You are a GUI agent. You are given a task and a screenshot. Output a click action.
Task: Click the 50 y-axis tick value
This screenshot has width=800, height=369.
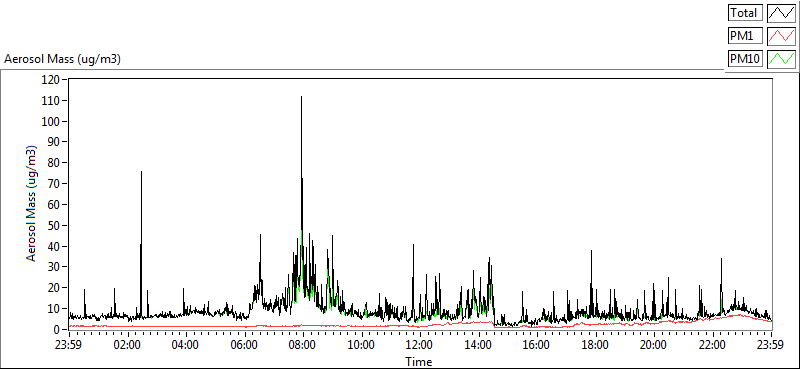click(x=55, y=226)
